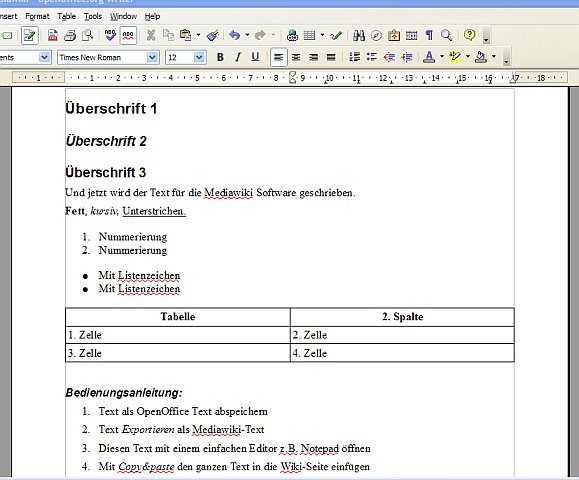Click the underlined word 'Unterstrichen.'
This screenshot has width=579, height=480.
(154, 211)
